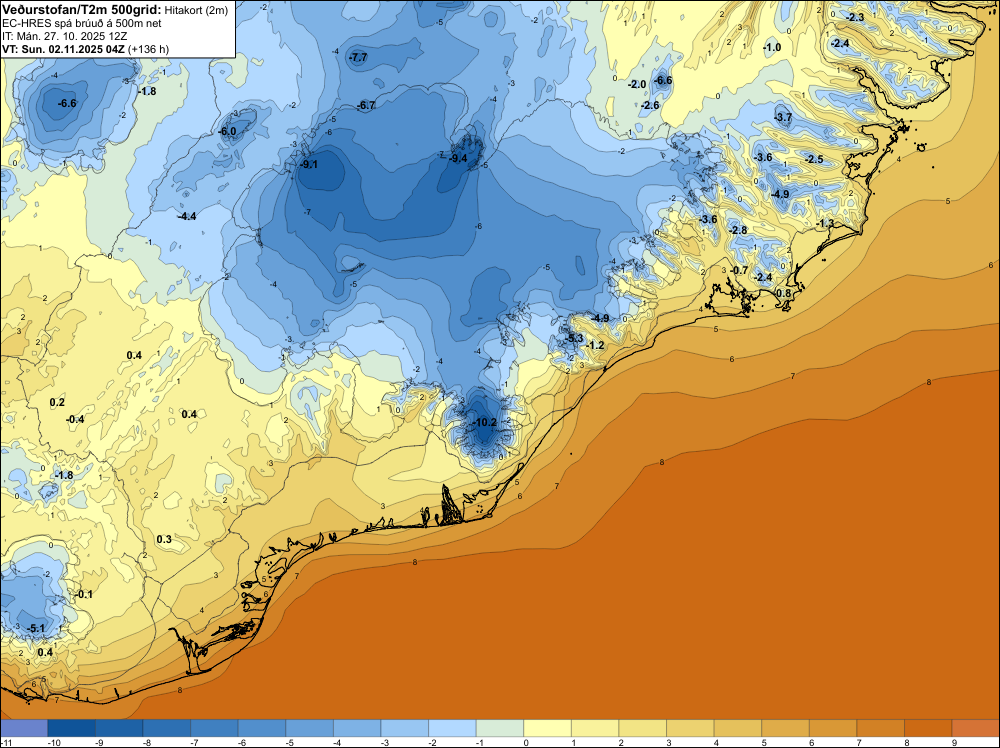Click the -2.8 temperature label
Viewport: 1000px width, 748px height.
738,230
